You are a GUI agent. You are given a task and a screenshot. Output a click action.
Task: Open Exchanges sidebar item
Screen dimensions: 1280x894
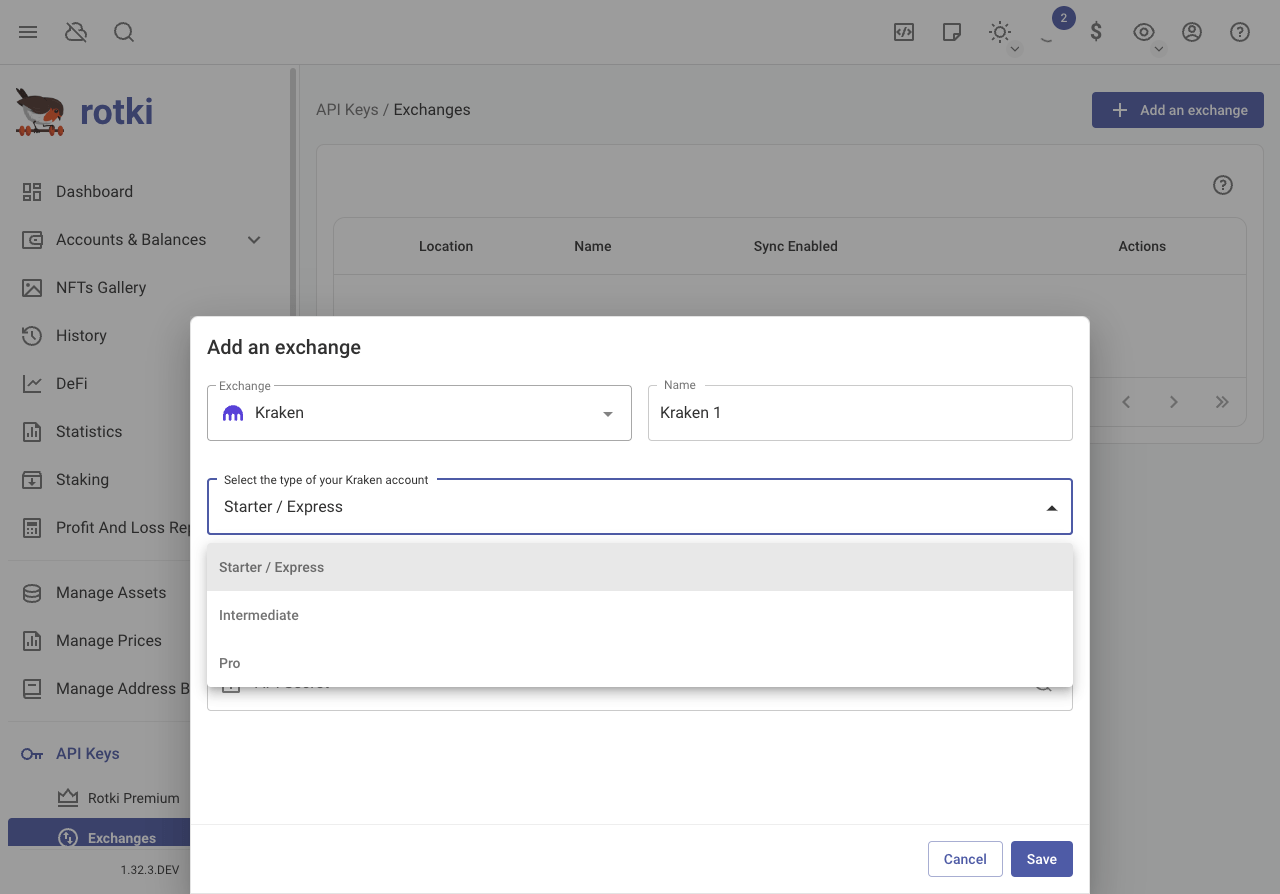pyautogui.click(x=99, y=832)
